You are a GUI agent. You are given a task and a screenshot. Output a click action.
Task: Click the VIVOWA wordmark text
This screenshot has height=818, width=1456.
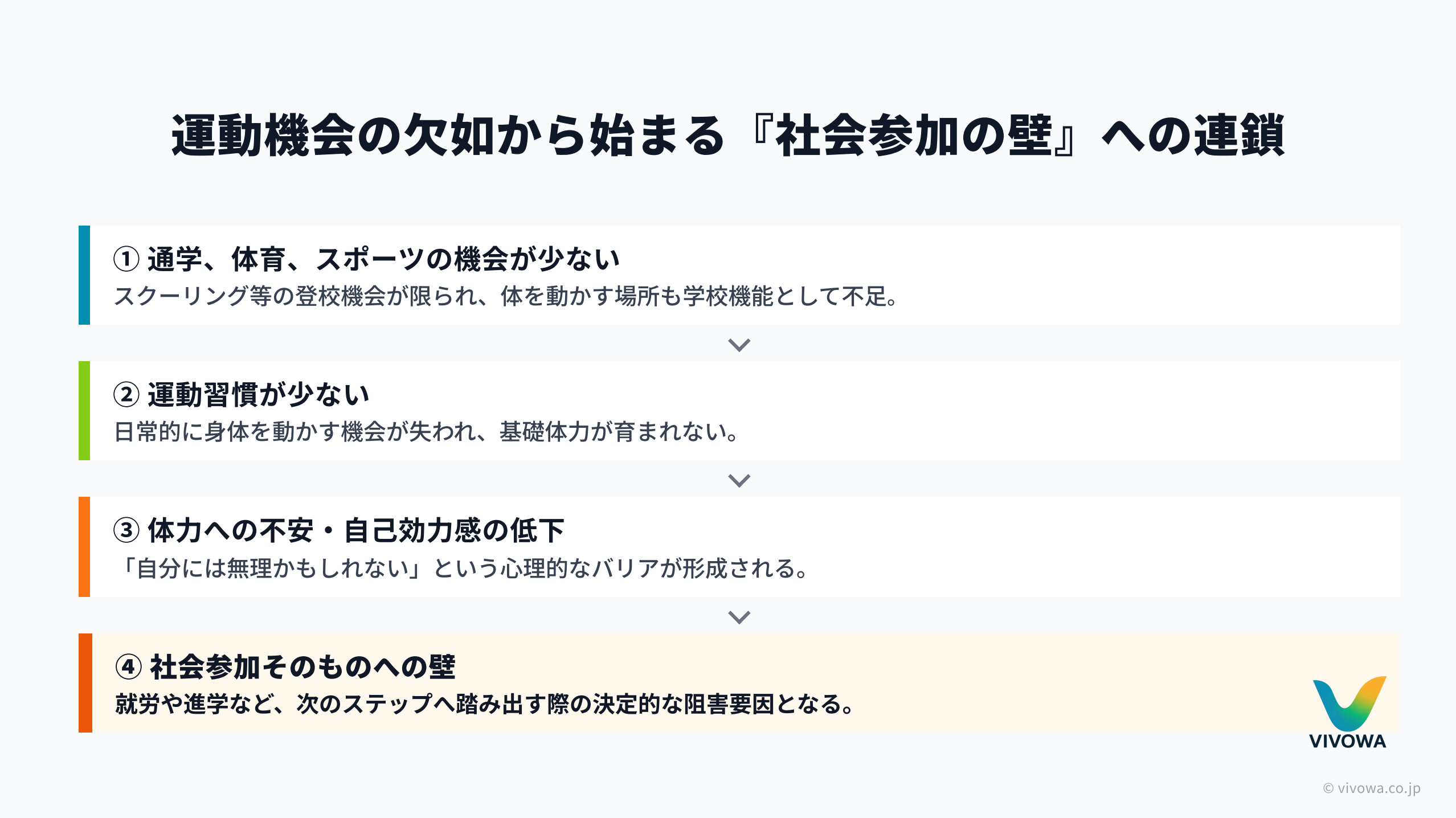[x=1347, y=741]
